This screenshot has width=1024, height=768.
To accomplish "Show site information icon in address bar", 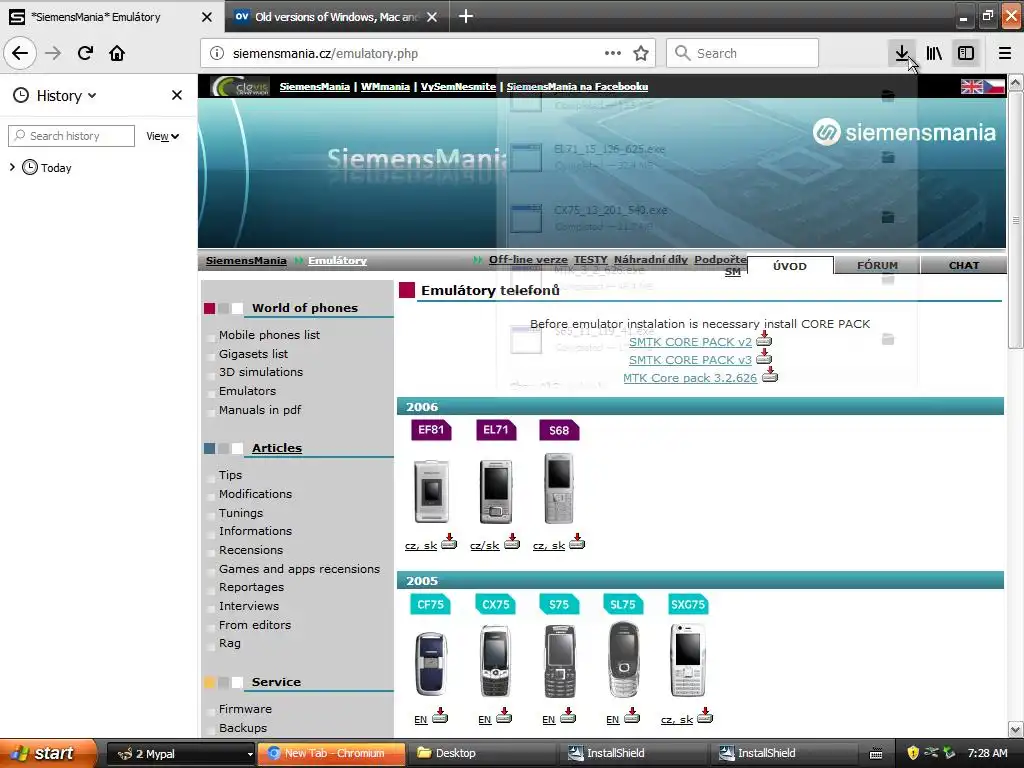I will [x=217, y=53].
